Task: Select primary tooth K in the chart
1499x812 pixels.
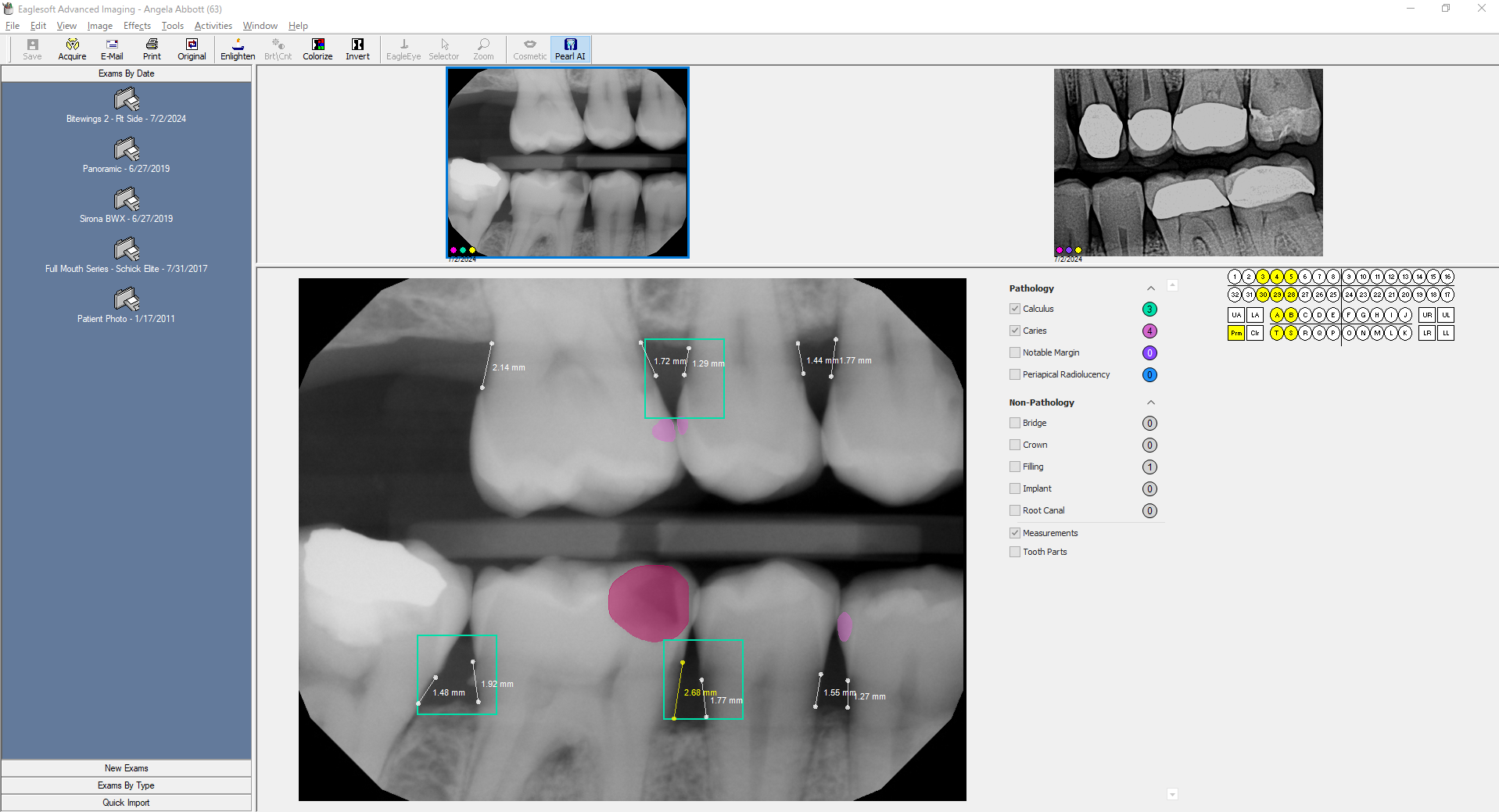Action: pyautogui.click(x=1405, y=333)
